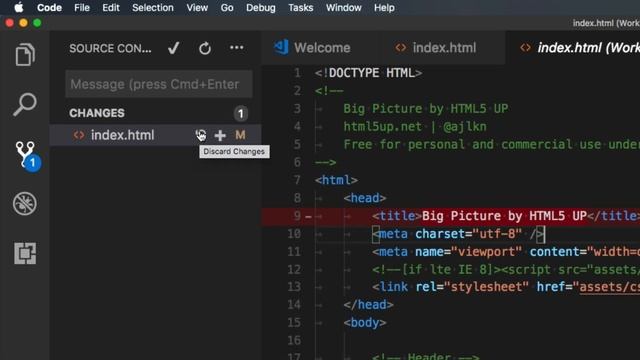
Task: Click the changes count badge
Action: (x=241, y=113)
